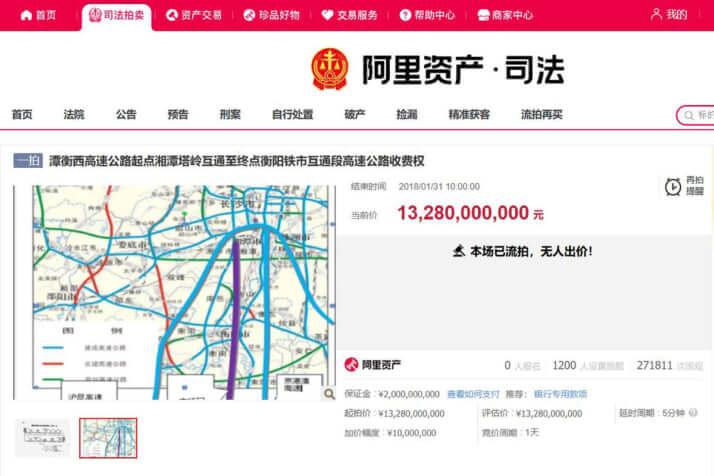Click the heart icon by 交易服务
714x476 pixels.
coord(327,15)
